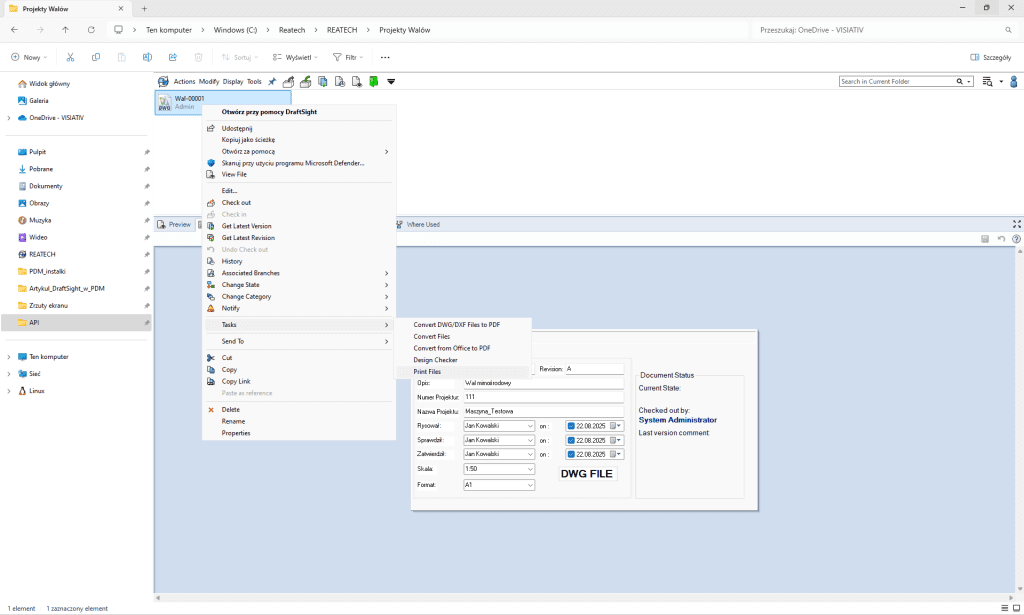This screenshot has height=615, width=1024.
Task: Open the Nowy new item dropdown
Action: (x=29, y=57)
